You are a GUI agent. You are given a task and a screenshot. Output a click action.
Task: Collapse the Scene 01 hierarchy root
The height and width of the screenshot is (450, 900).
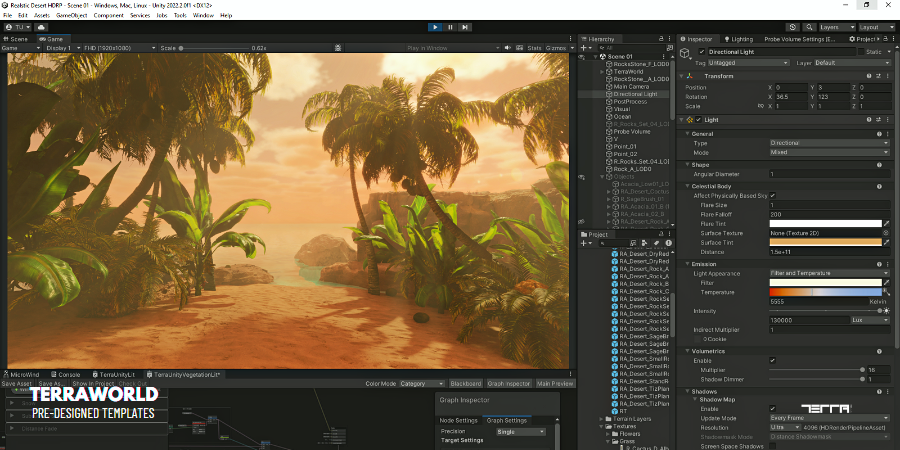(596, 57)
